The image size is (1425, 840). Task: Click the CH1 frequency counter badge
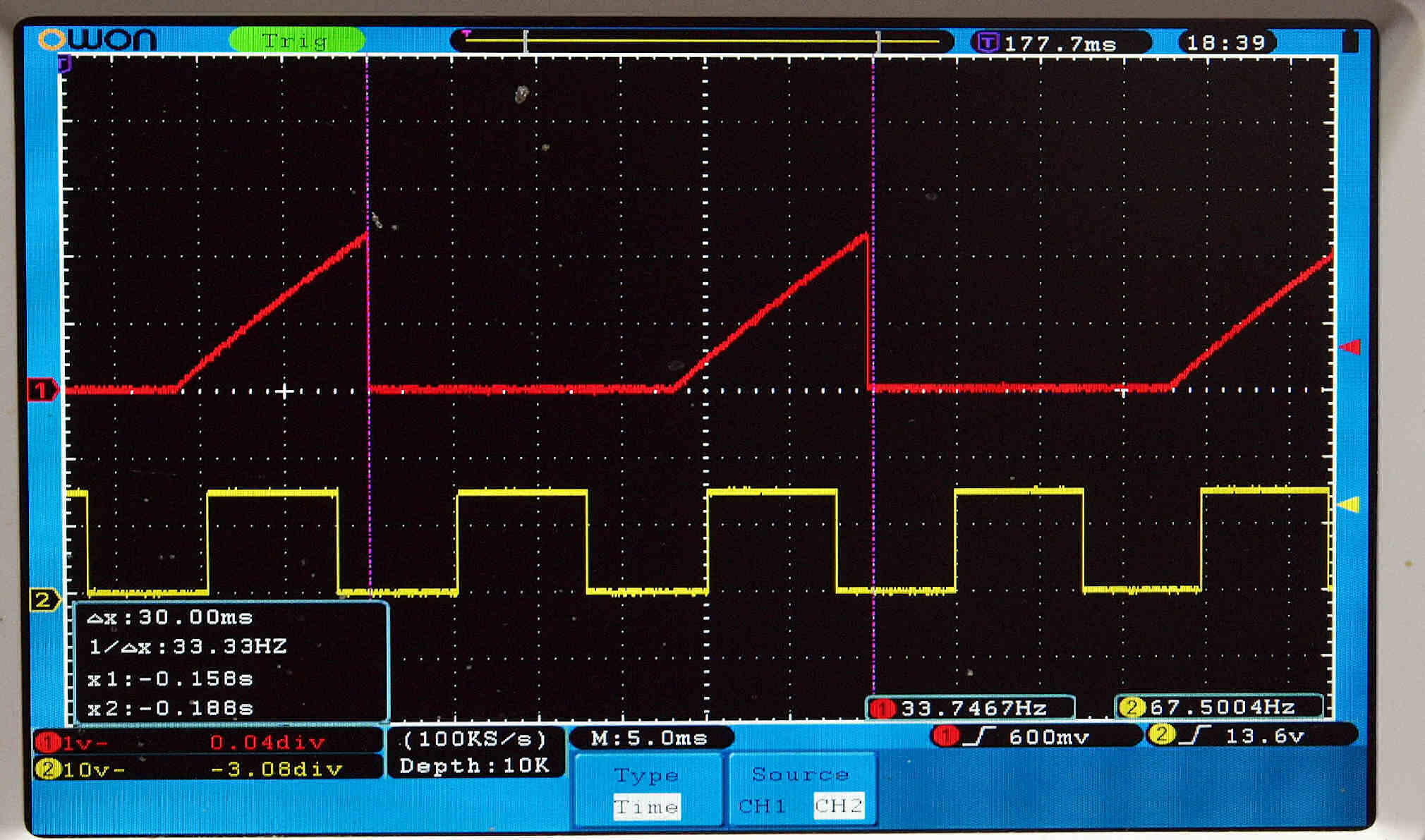pos(970,707)
